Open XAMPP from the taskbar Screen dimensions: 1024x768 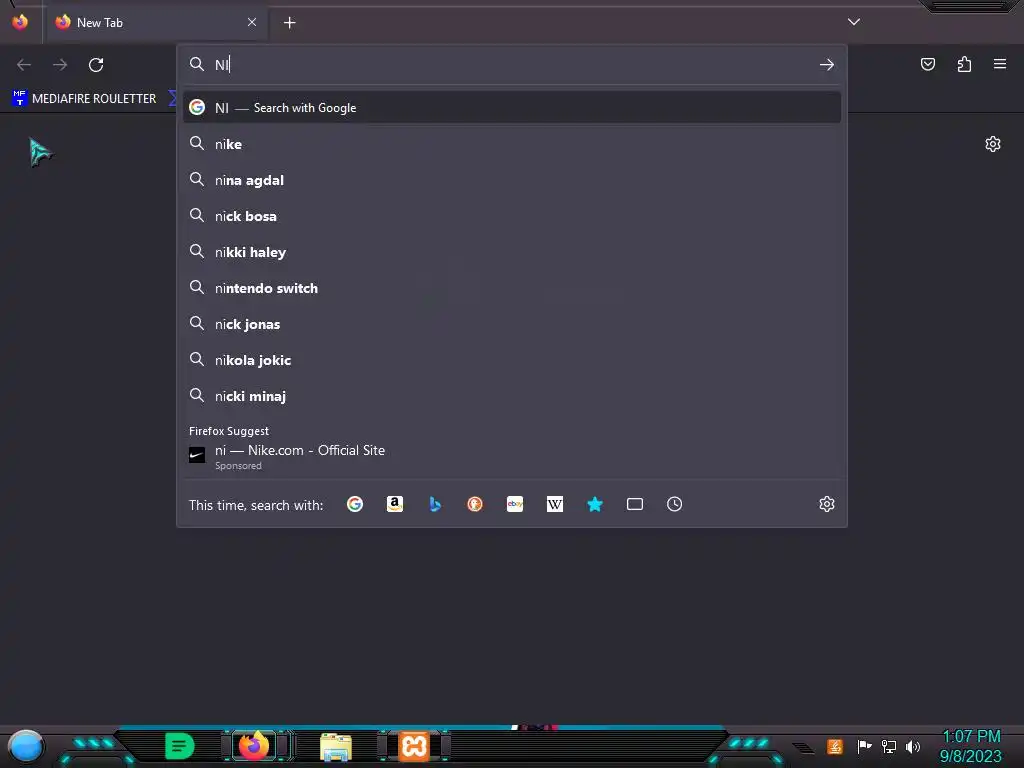(413, 746)
